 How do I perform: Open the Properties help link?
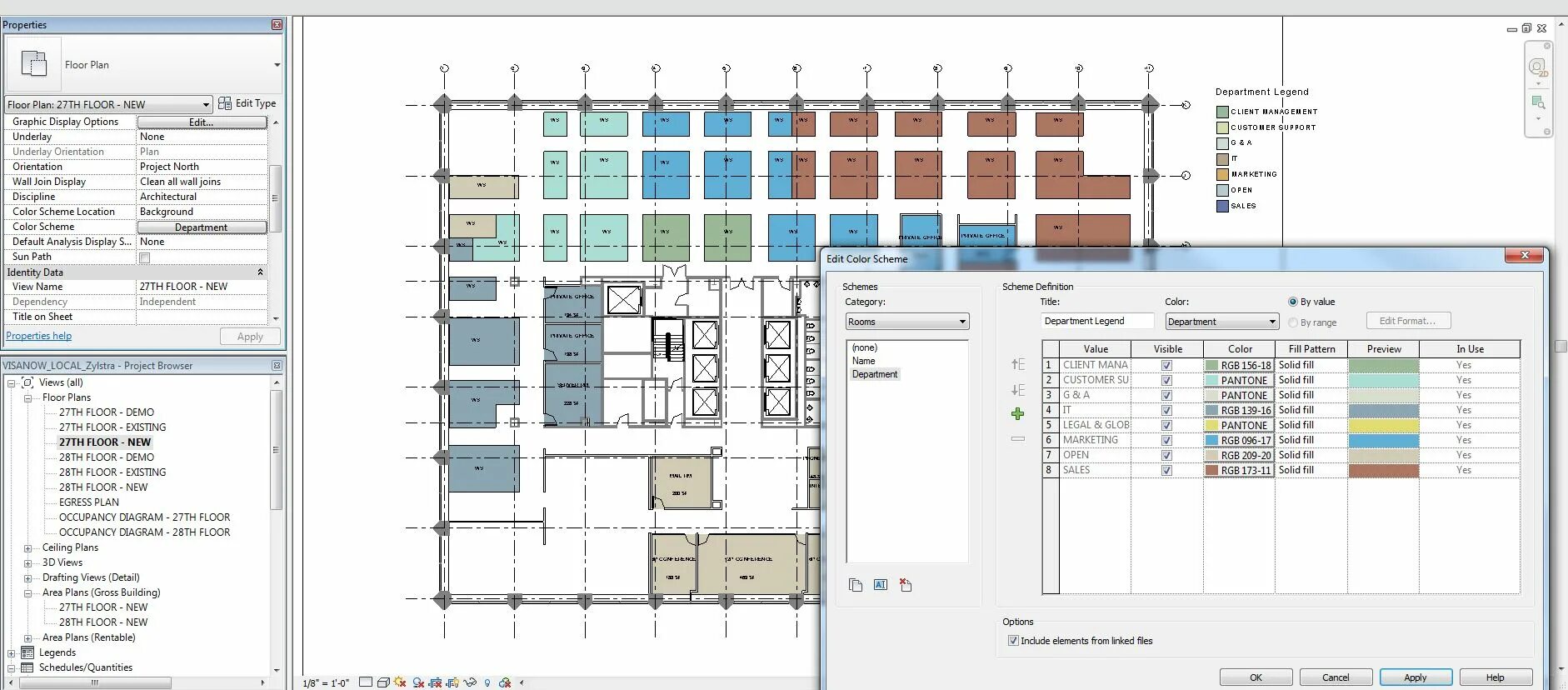(39, 336)
